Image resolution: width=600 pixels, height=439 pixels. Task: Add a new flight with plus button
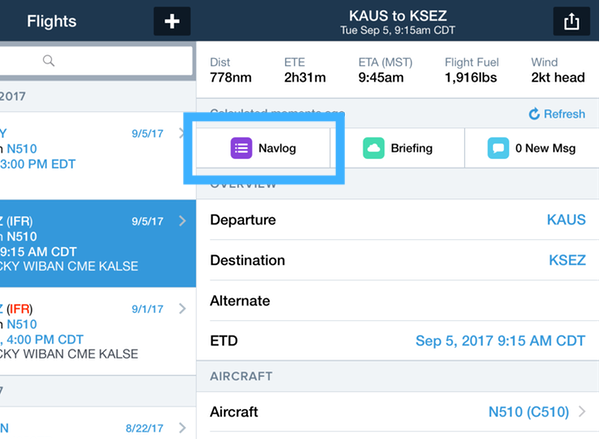(171, 21)
